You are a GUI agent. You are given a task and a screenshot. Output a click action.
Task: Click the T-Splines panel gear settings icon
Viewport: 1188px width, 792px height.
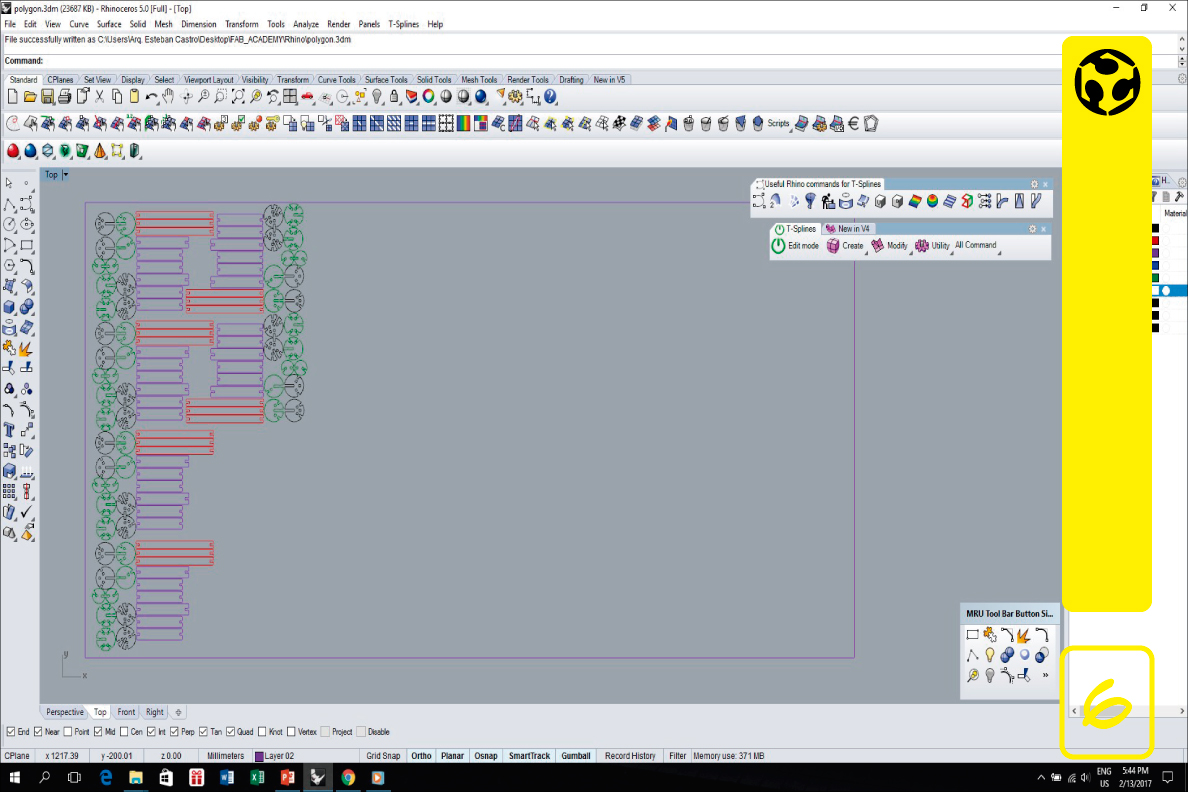point(1032,229)
